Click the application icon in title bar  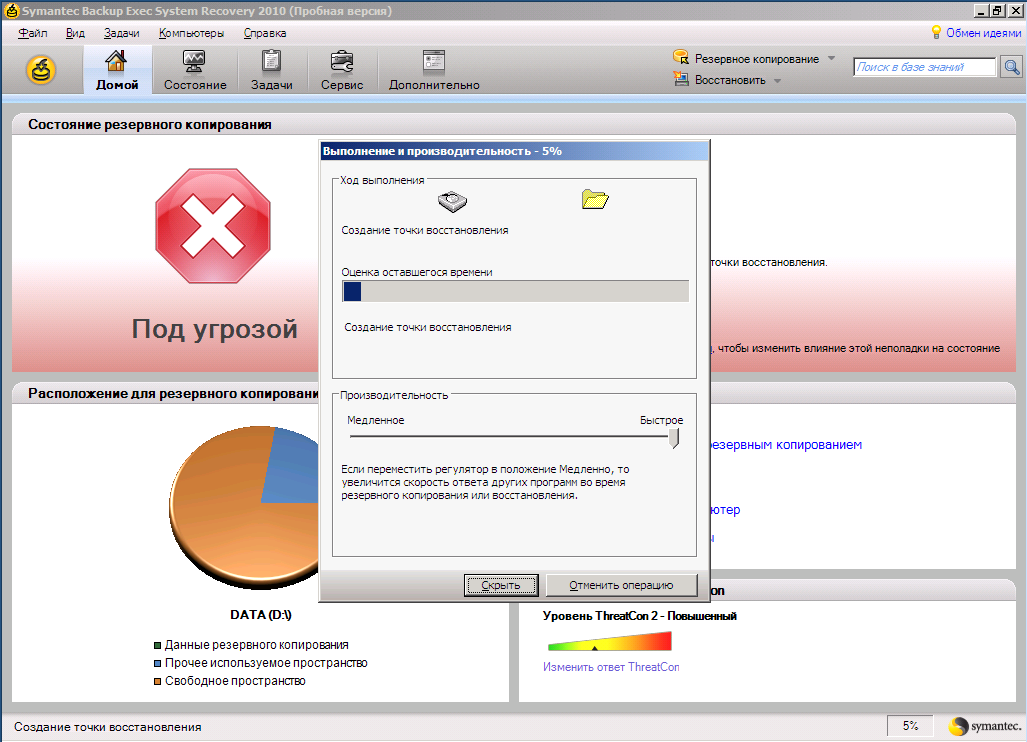tap(11, 10)
